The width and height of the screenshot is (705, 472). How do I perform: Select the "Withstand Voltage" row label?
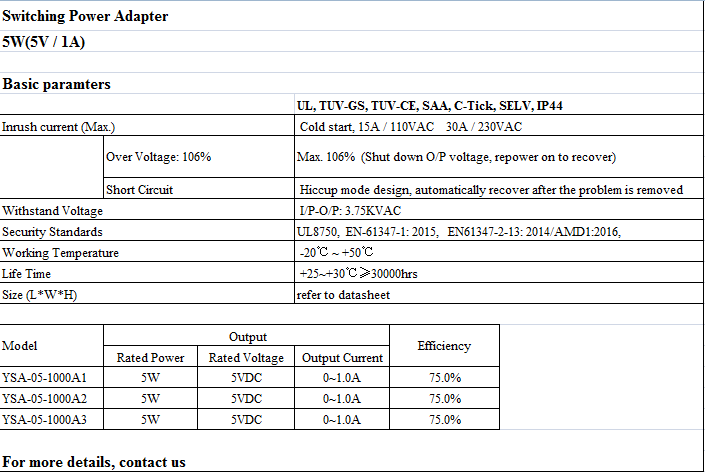click(53, 211)
